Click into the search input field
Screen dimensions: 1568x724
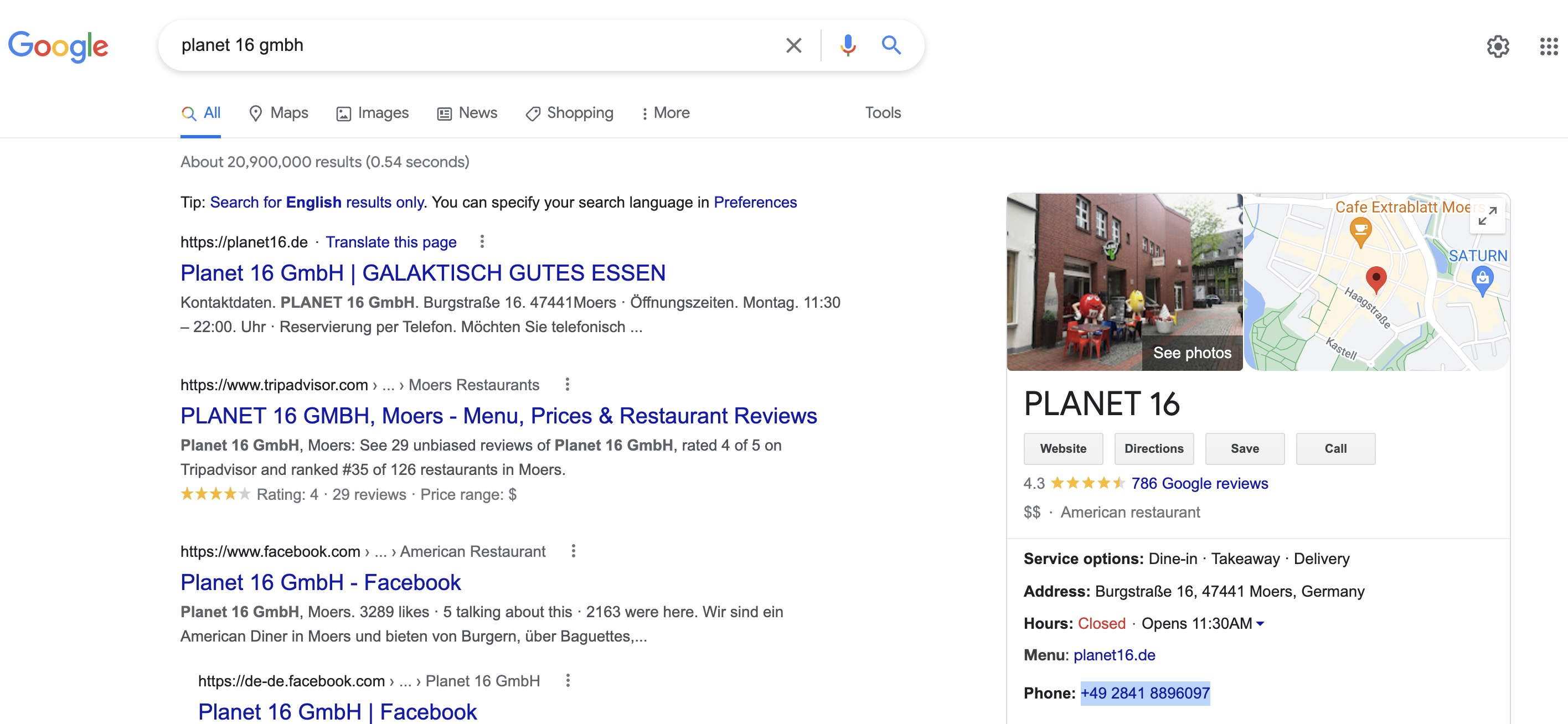pyautogui.click(x=475, y=45)
